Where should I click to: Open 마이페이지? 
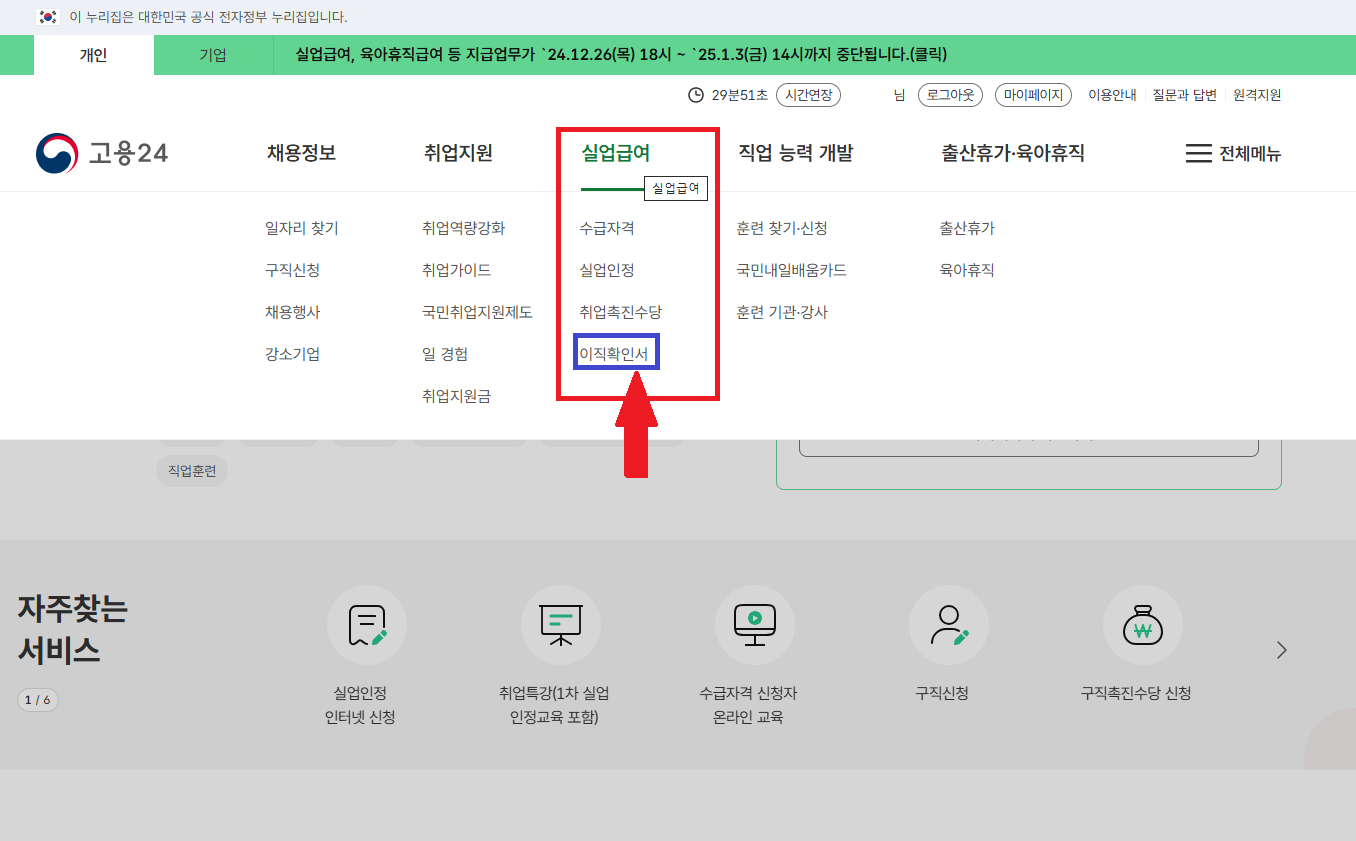pos(1033,95)
